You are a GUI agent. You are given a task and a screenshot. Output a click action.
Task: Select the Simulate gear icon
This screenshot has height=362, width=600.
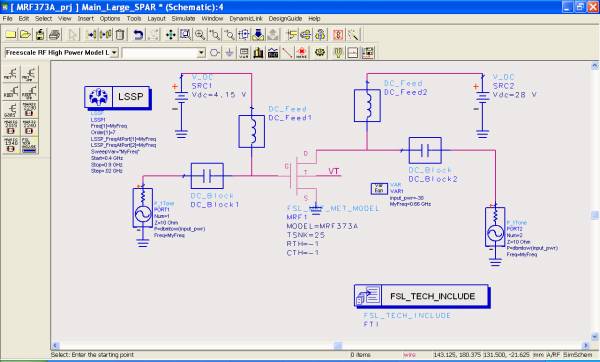point(320,52)
